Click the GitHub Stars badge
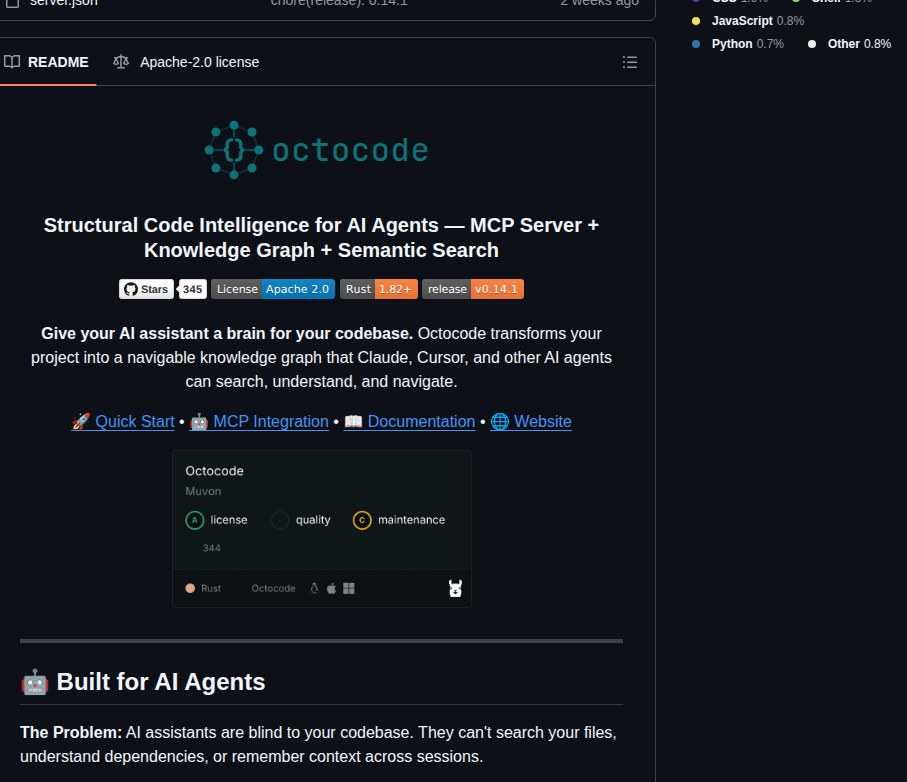 pos(146,289)
